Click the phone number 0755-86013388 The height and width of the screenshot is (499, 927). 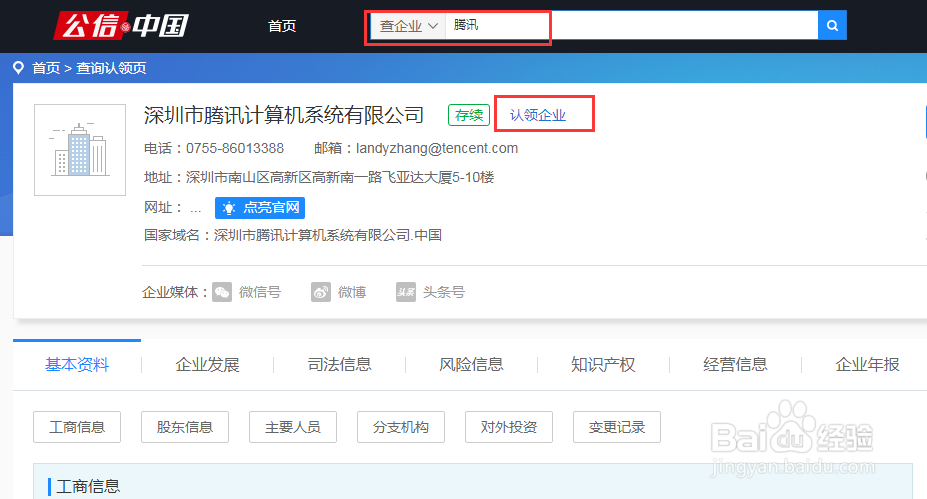(x=235, y=148)
